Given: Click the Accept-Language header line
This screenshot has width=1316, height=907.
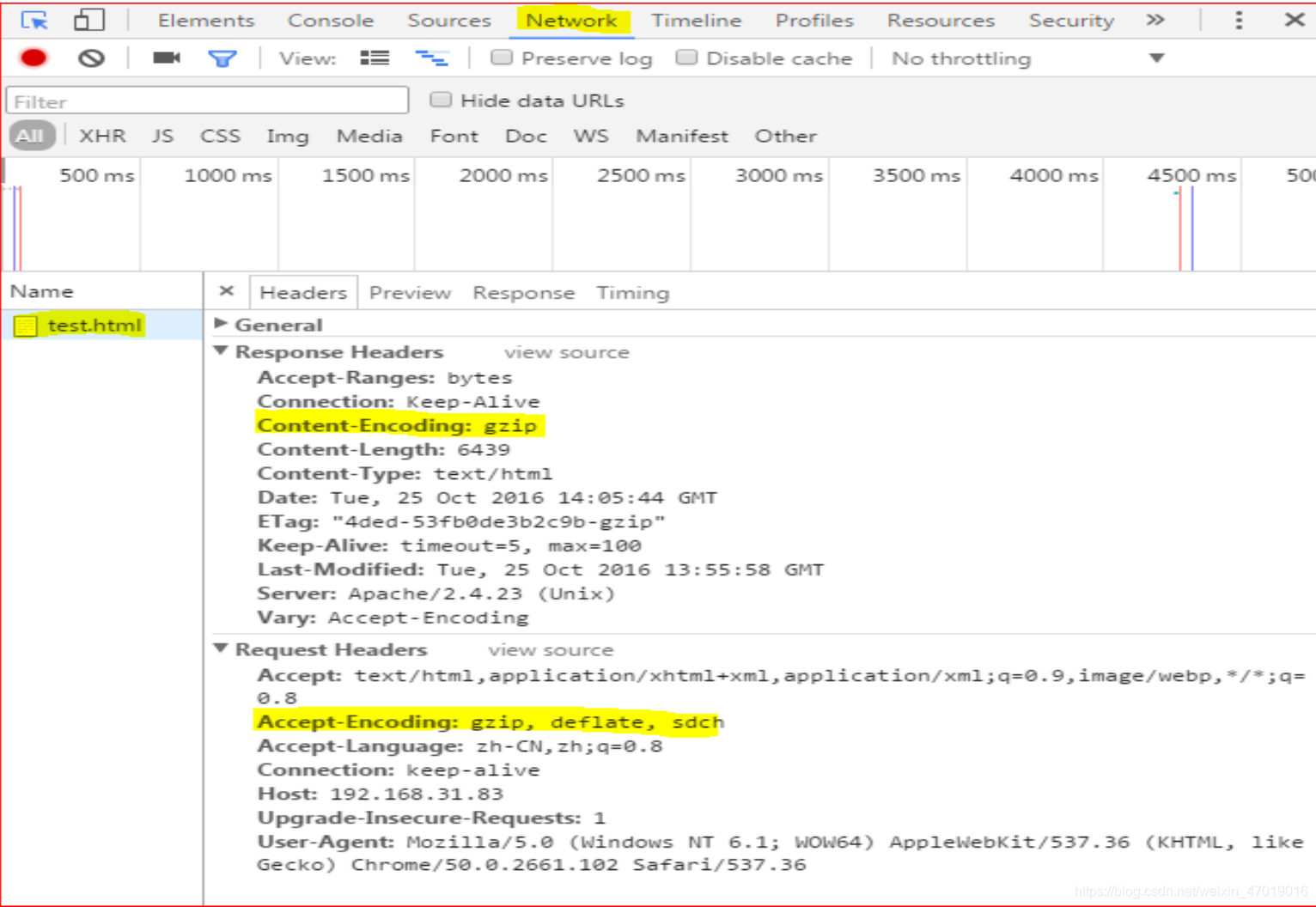Looking at the screenshot, I should point(460,746).
